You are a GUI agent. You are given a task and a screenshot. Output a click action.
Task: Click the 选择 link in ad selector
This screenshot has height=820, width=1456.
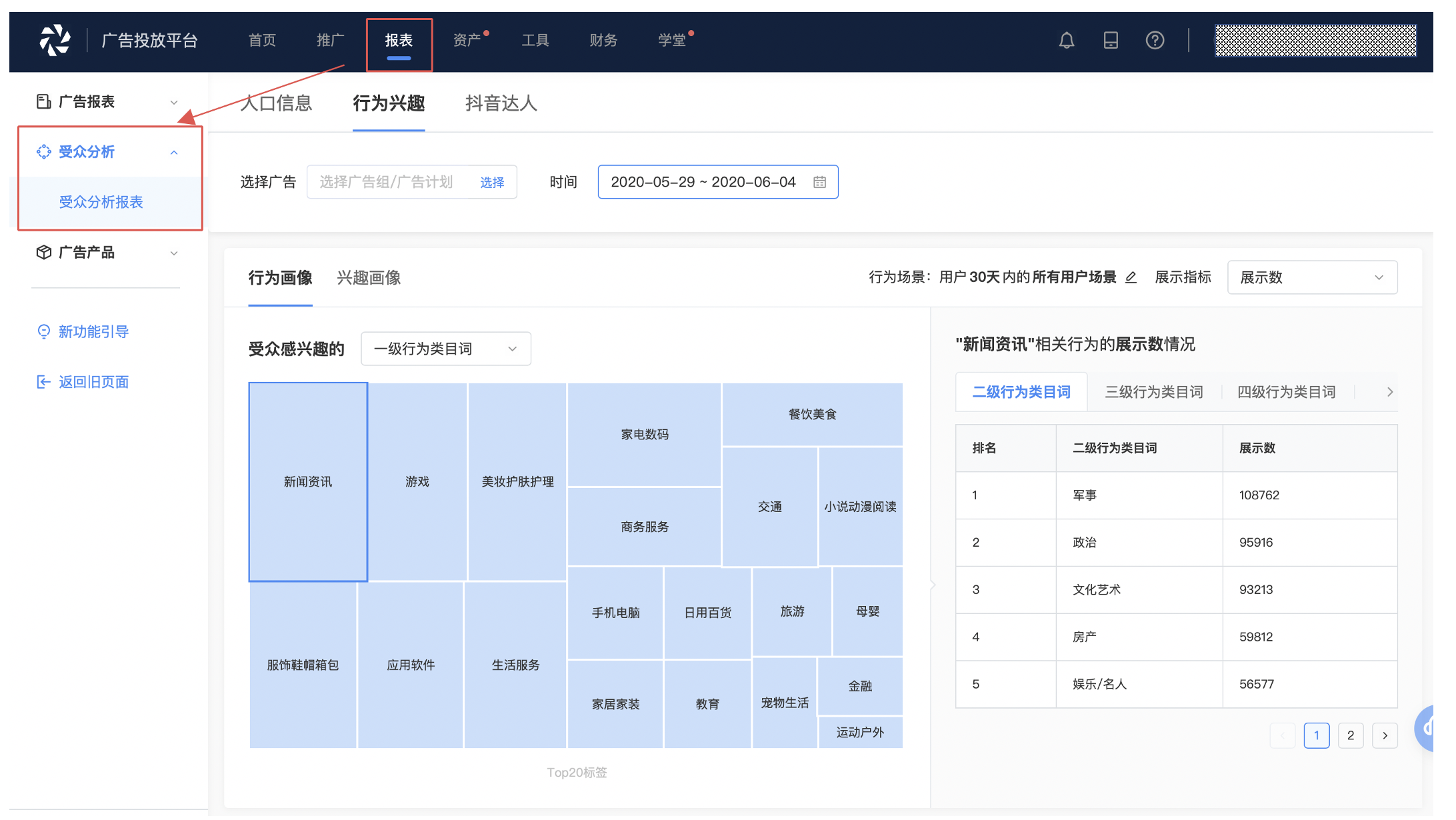coord(492,183)
